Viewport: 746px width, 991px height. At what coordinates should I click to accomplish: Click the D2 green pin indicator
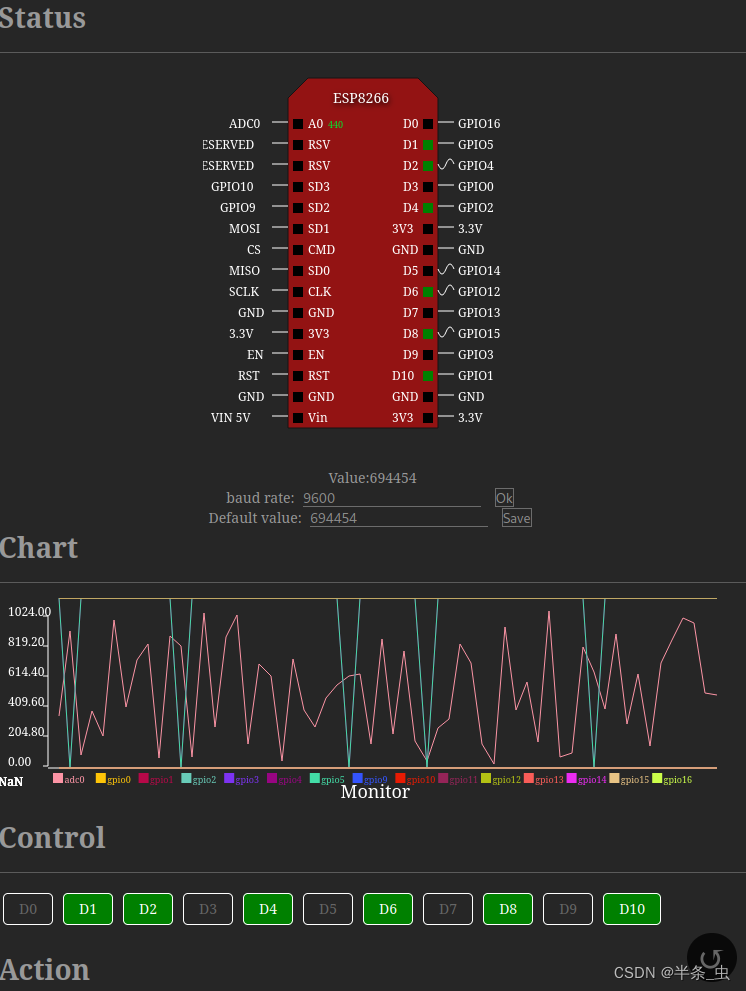[x=428, y=166]
